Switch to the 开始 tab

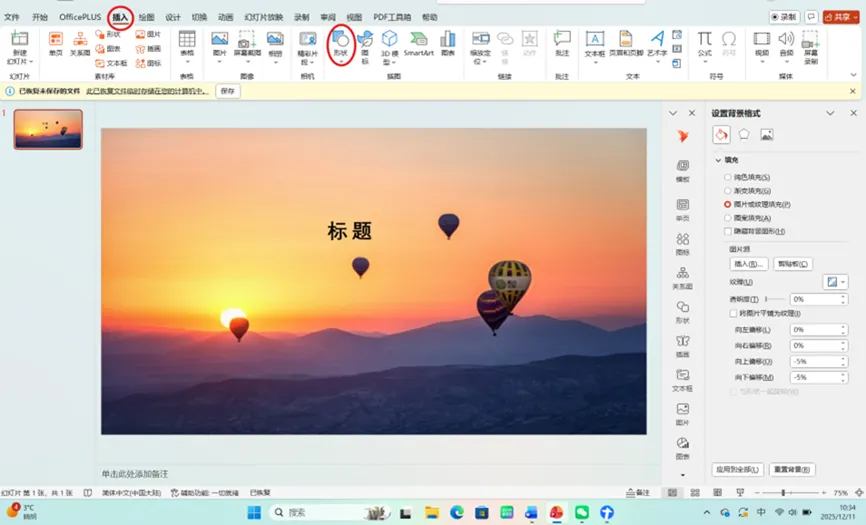(x=40, y=17)
